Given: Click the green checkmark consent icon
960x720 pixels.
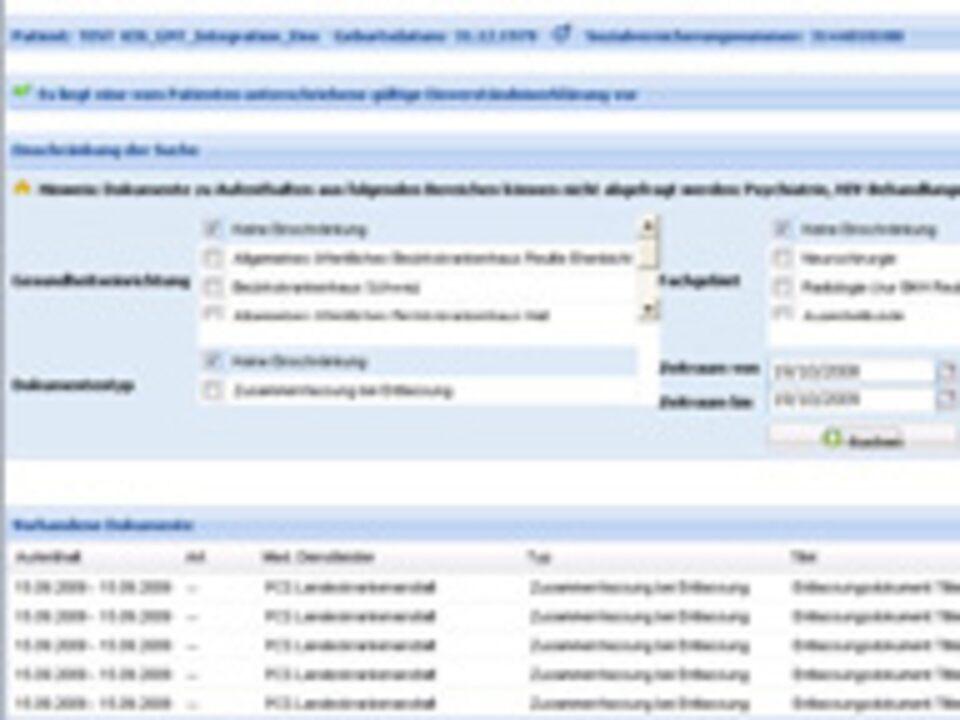Looking at the screenshot, I should (x=22, y=93).
